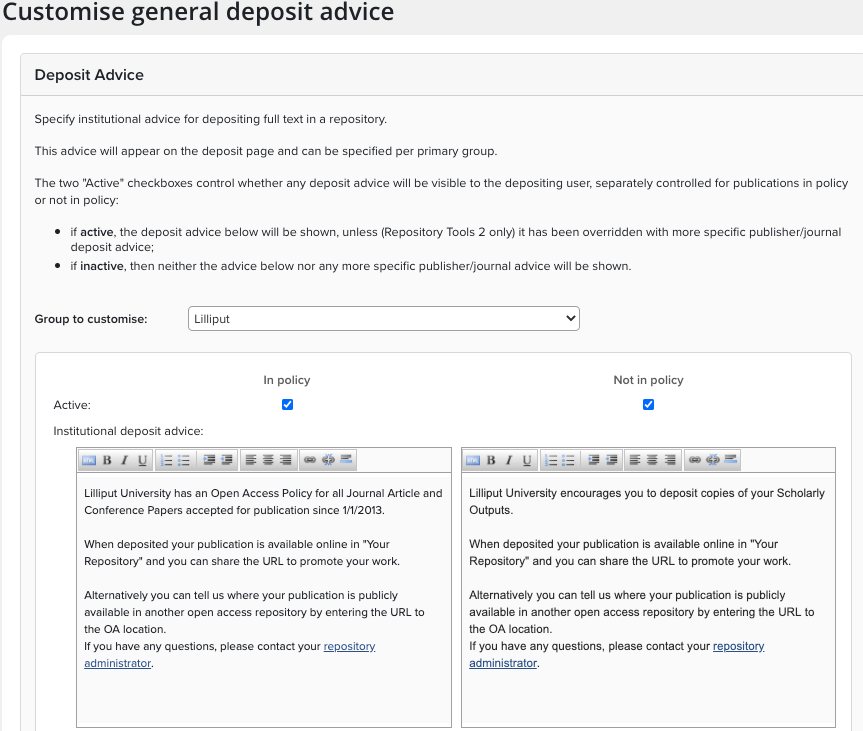Insert bulleted list in Not in policy editor

point(568,460)
